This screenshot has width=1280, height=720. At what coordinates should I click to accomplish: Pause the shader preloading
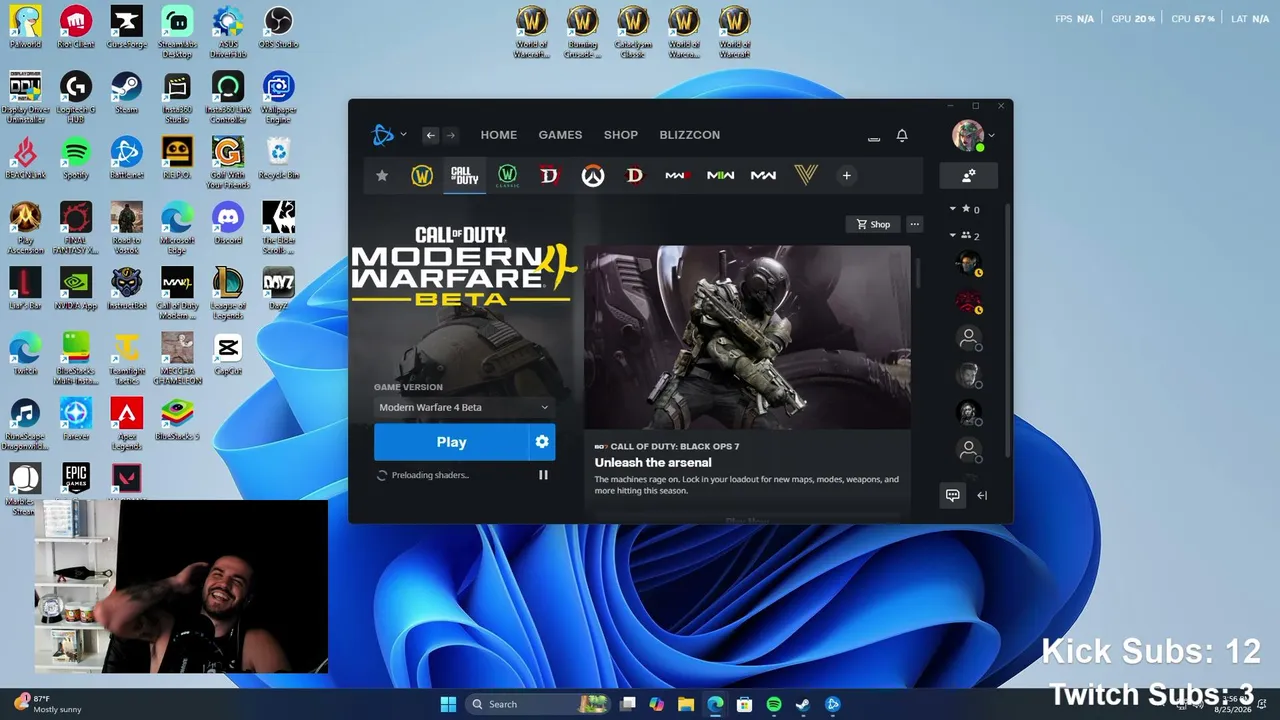tap(543, 475)
